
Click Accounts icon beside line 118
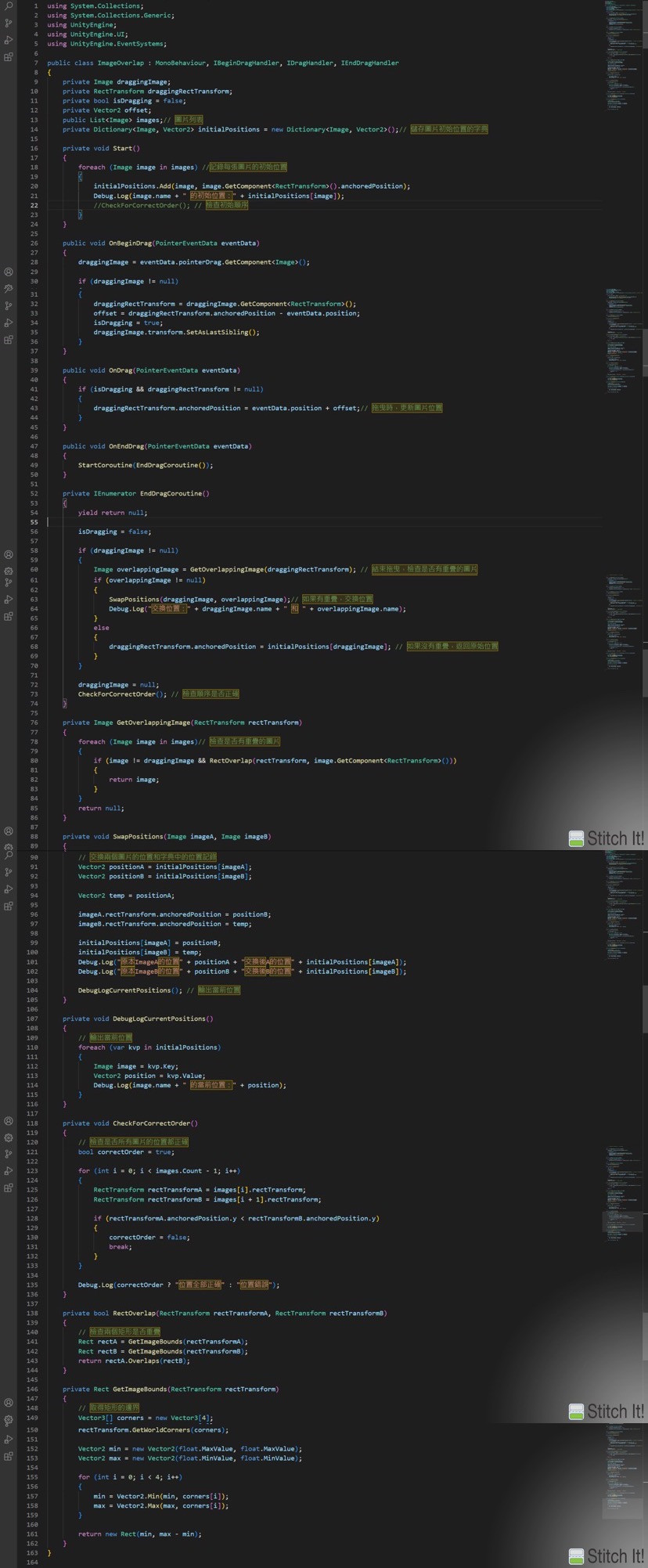9,1121
